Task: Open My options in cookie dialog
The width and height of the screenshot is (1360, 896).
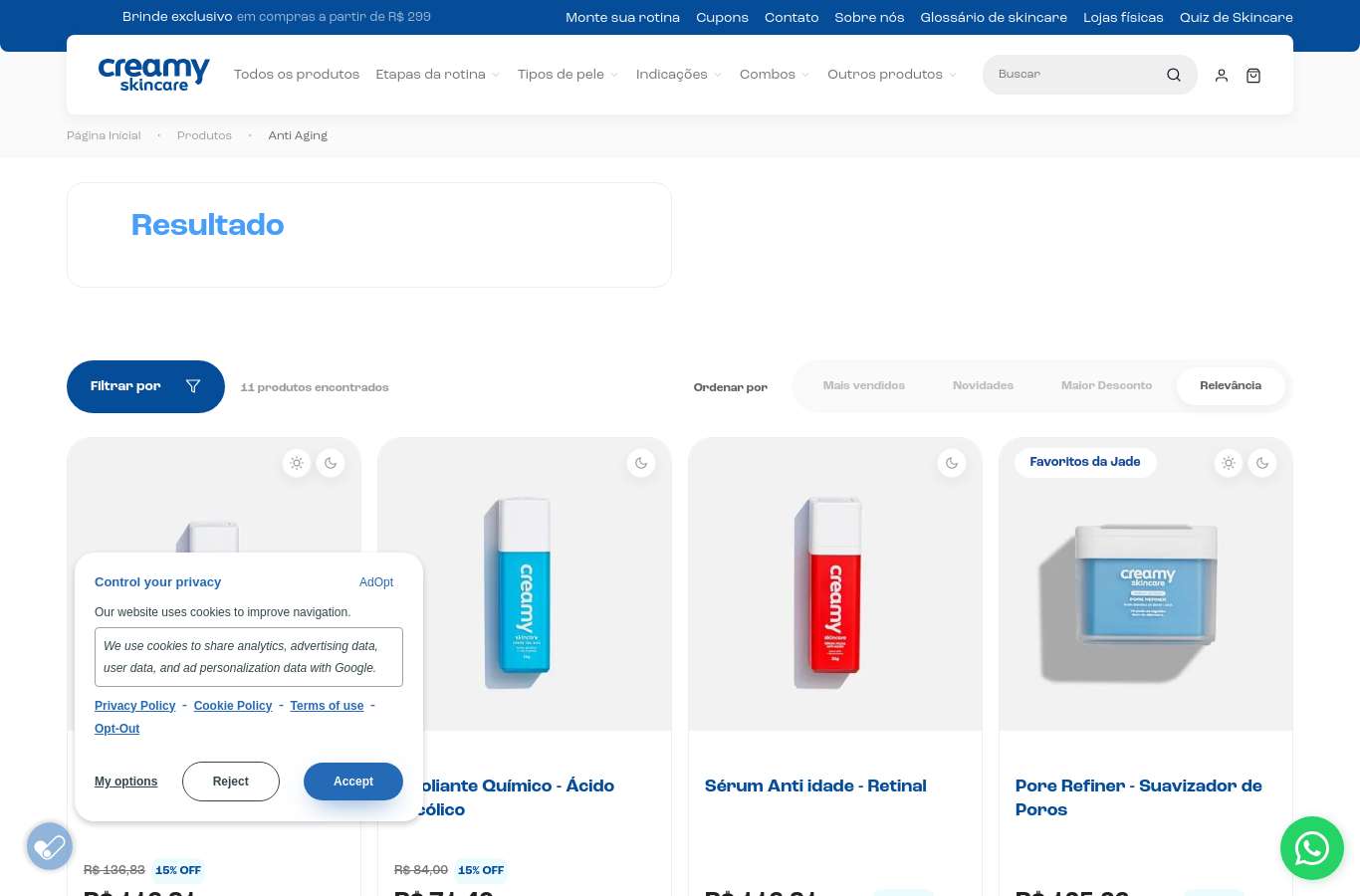Action: tap(126, 782)
